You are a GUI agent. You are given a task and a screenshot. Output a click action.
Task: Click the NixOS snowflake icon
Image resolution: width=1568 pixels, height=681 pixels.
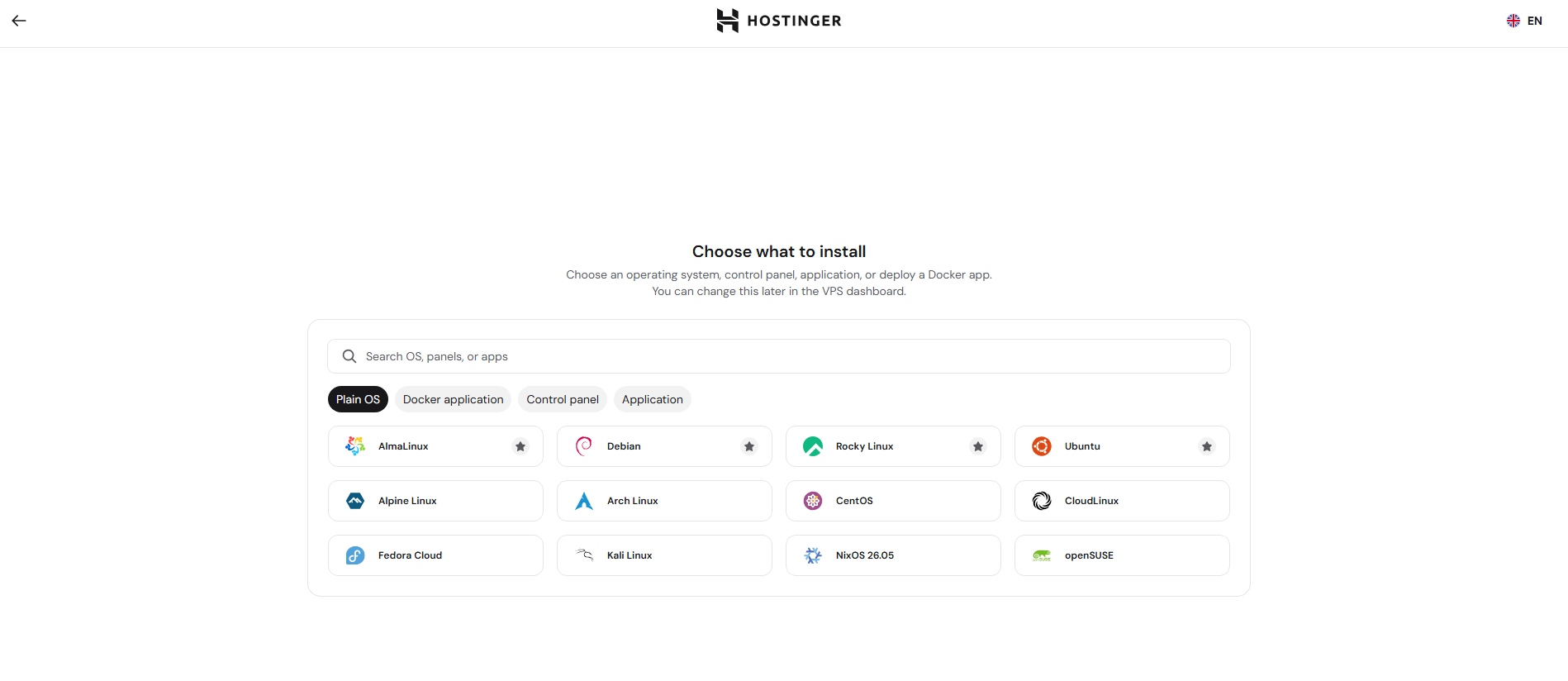click(813, 555)
